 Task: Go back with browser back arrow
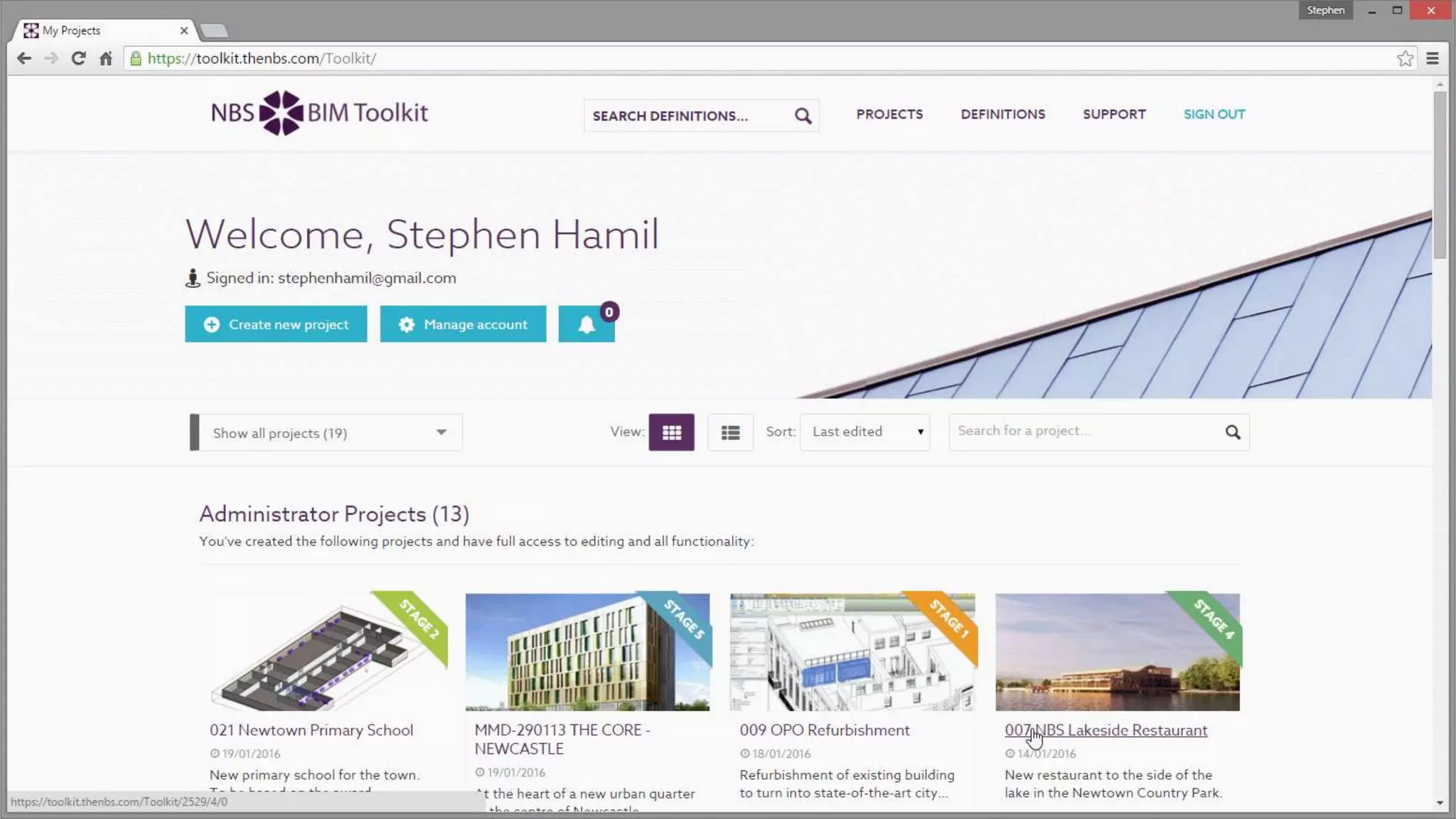[24, 59]
